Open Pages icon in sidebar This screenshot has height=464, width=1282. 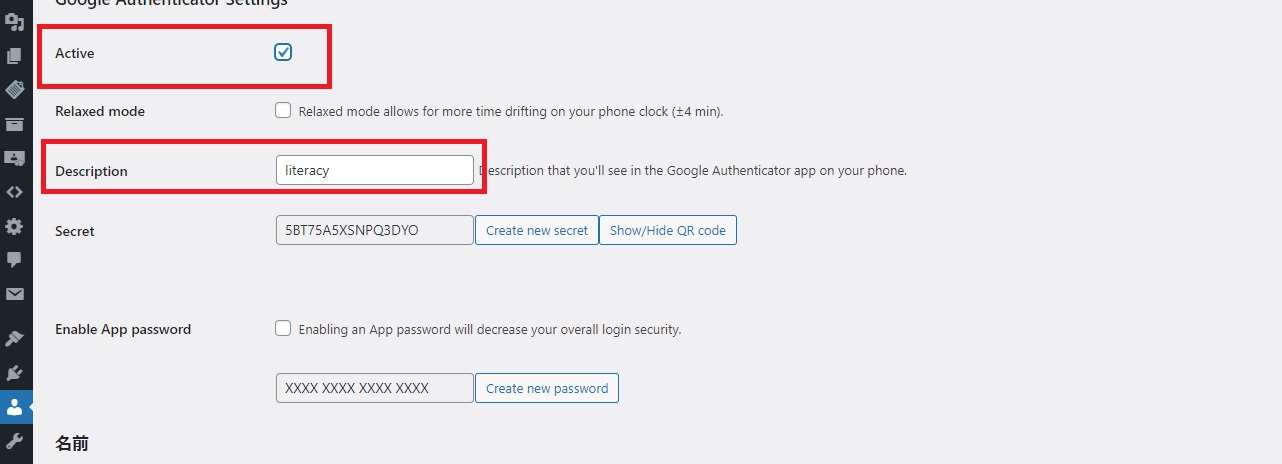(14, 56)
